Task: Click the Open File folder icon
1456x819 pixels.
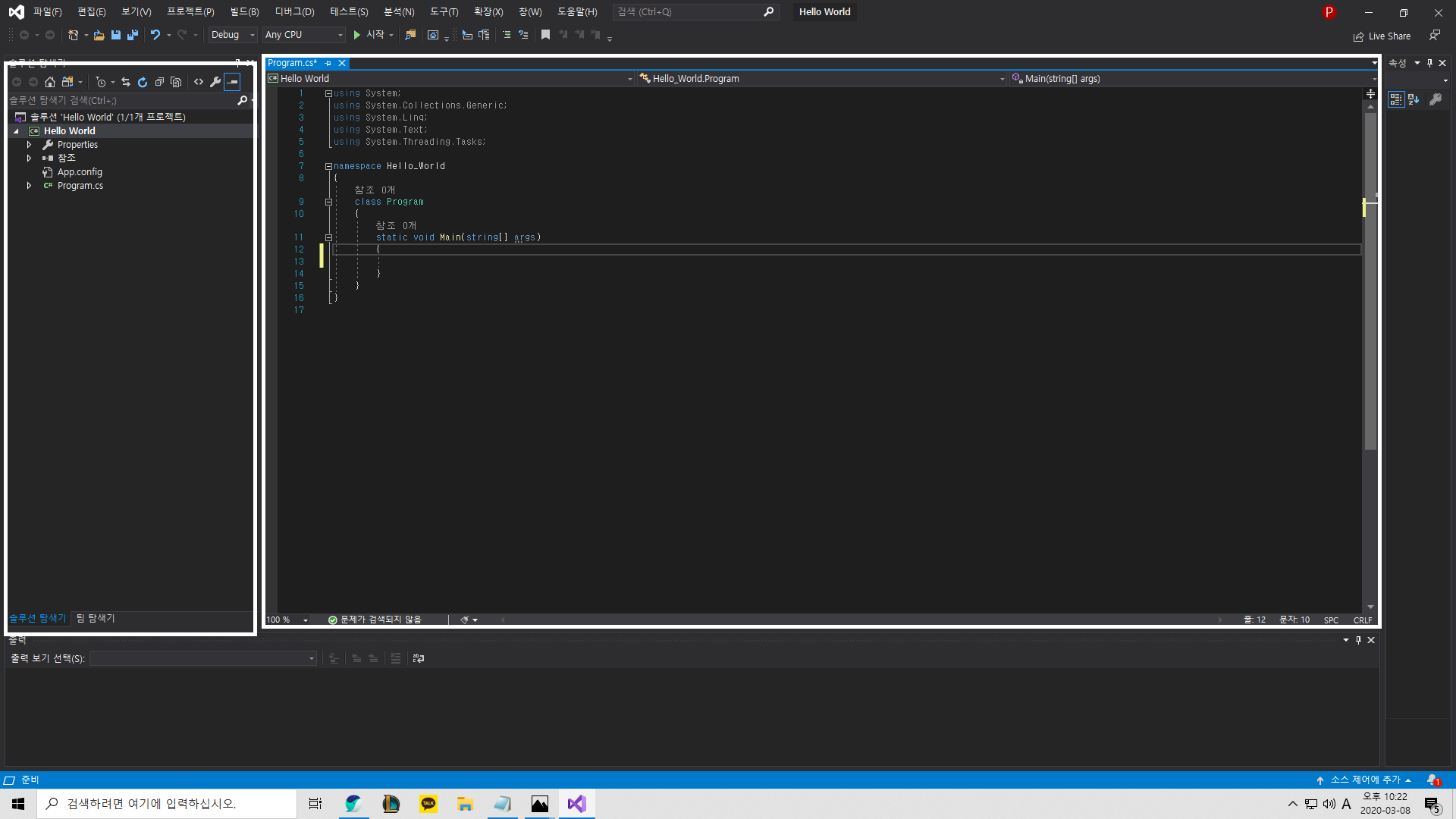Action: point(99,35)
